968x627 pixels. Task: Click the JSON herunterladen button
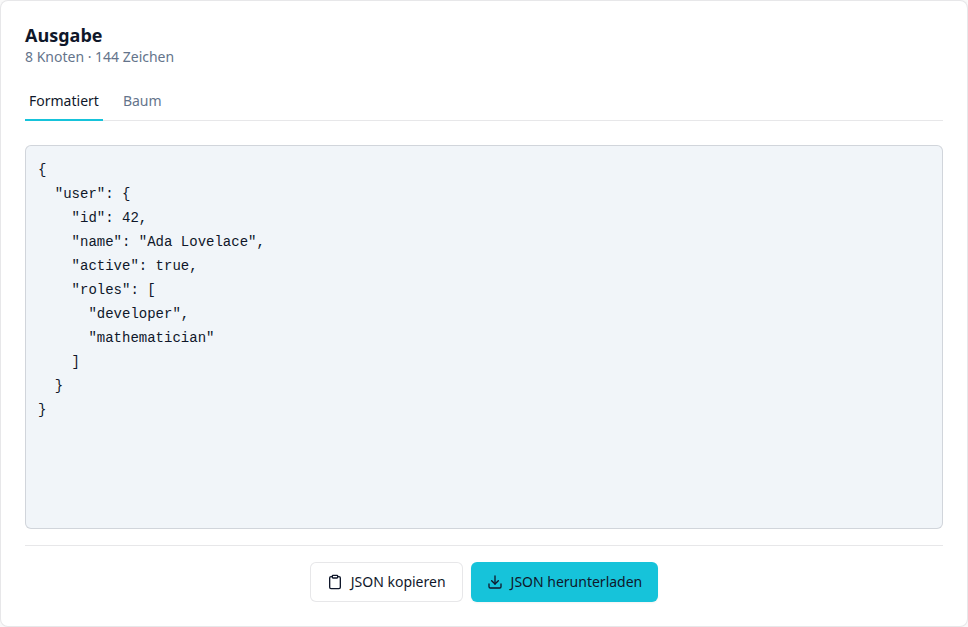(564, 582)
